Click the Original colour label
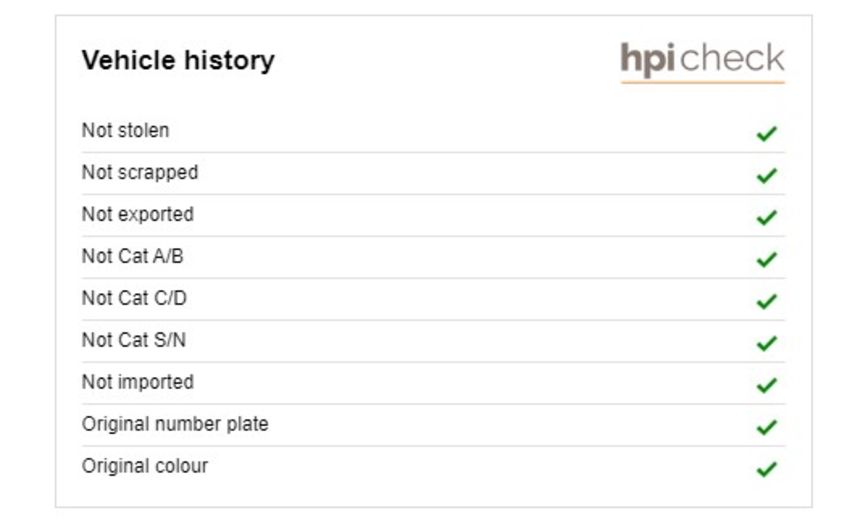Viewport: 850px width, 521px height. coord(145,466)
